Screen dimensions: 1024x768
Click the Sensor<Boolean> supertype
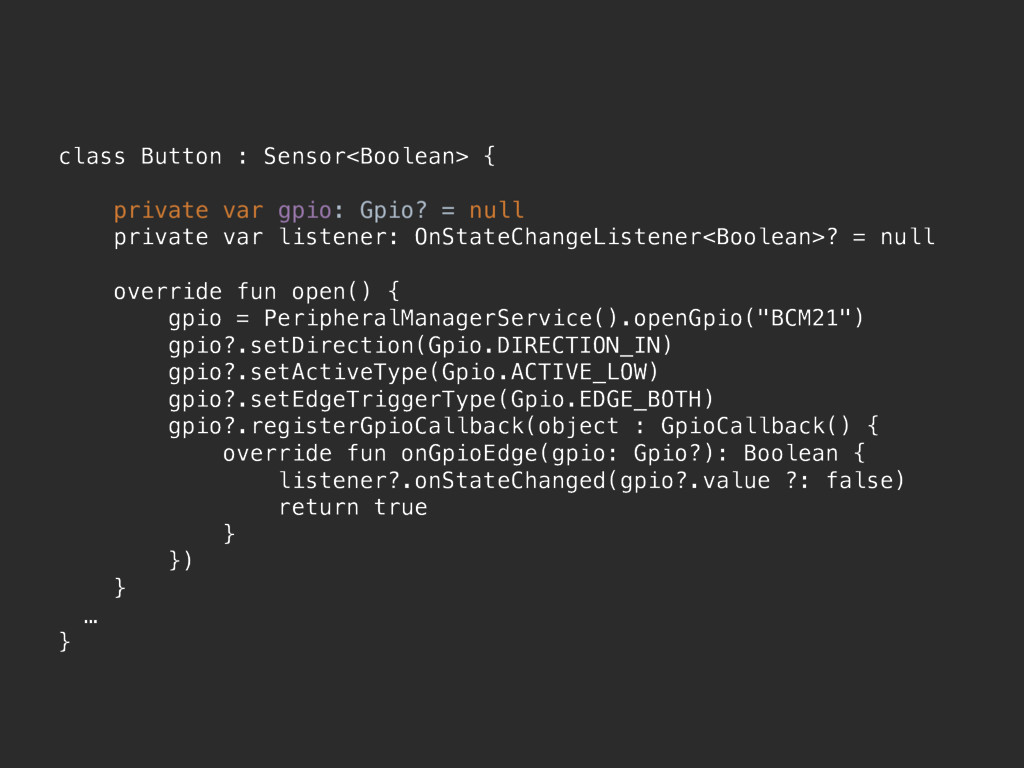(x=366, y=157)
